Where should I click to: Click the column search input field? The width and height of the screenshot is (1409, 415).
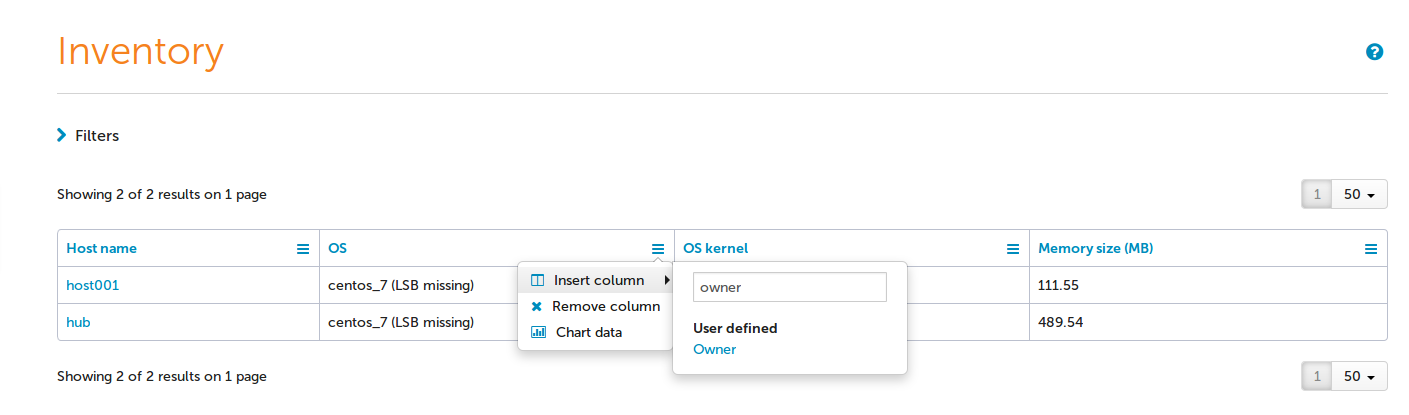coord(789,287)
